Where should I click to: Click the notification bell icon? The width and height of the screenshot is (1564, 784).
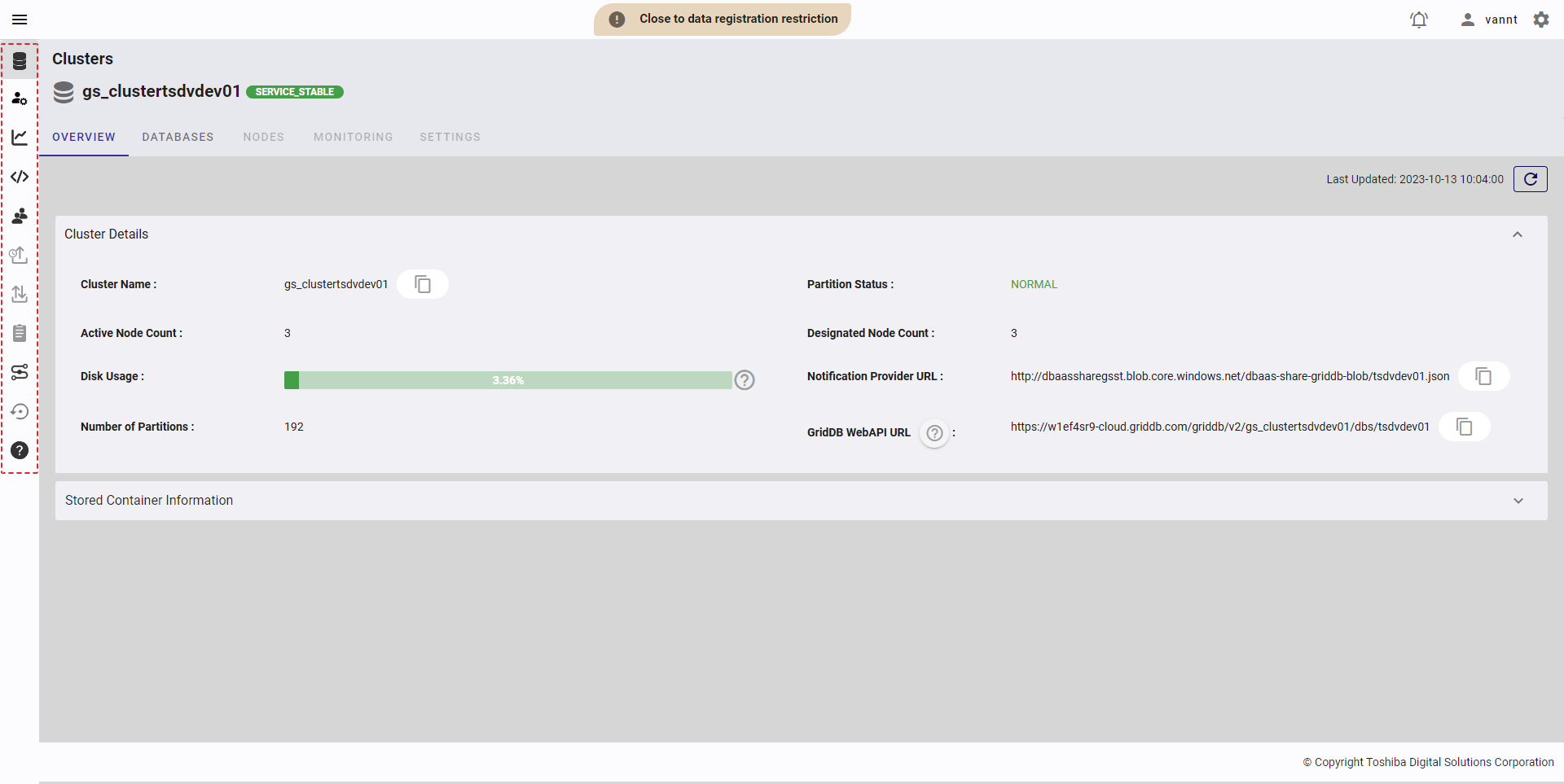1418,20
